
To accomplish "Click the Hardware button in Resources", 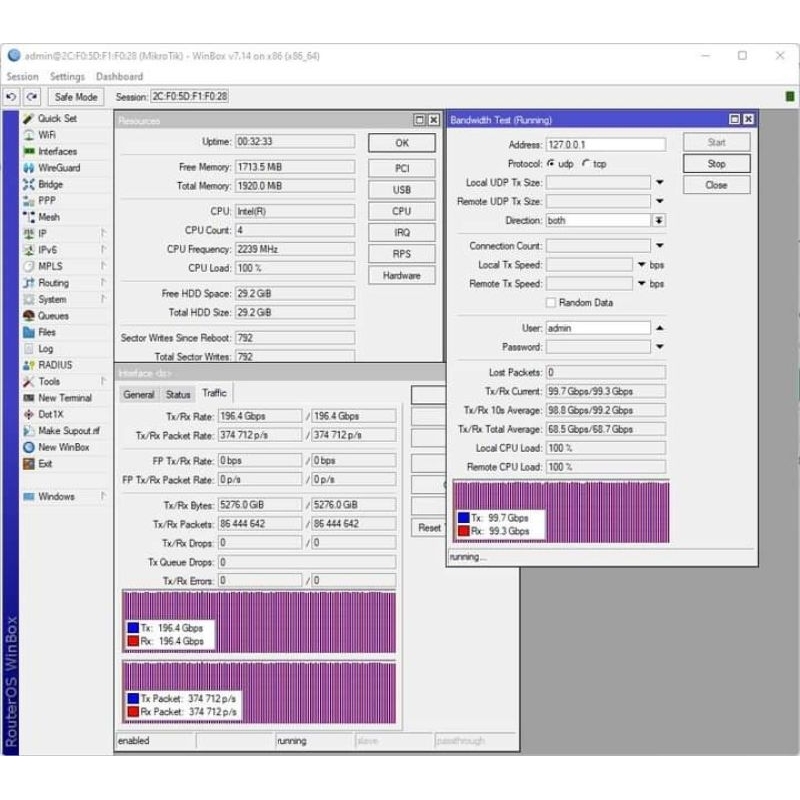I will pyautogui.click(x=401, y=276).
